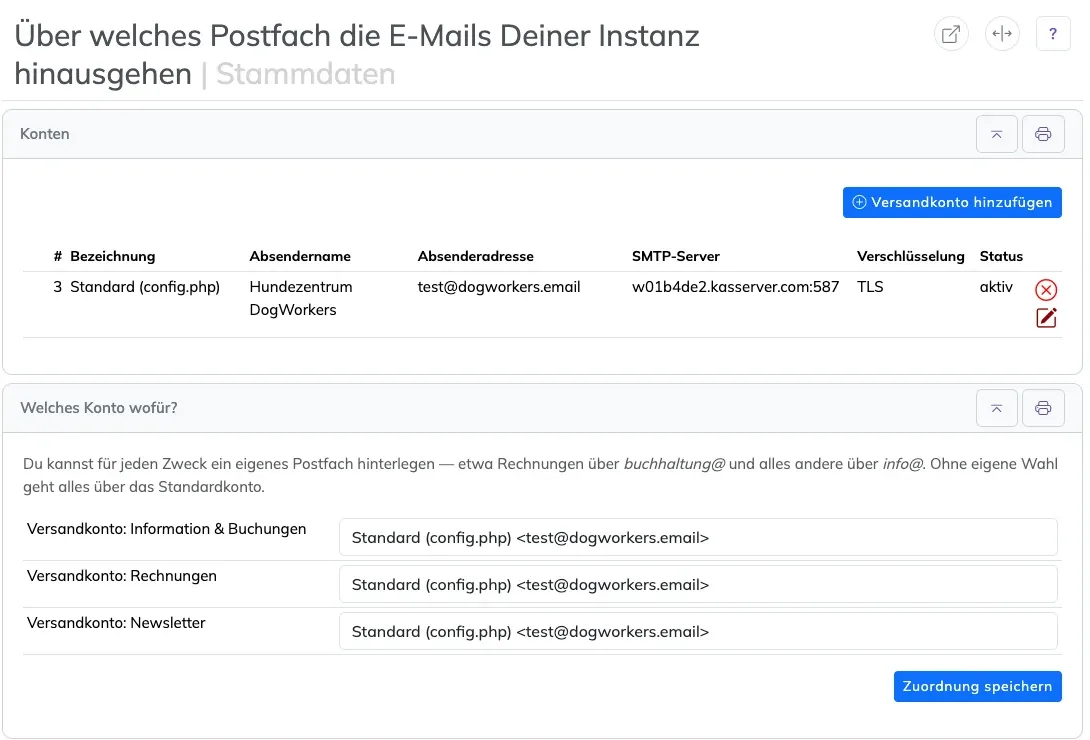Click the Welches Konto wofür? heading
This screenshot has width=1090, height=740.
99,408
